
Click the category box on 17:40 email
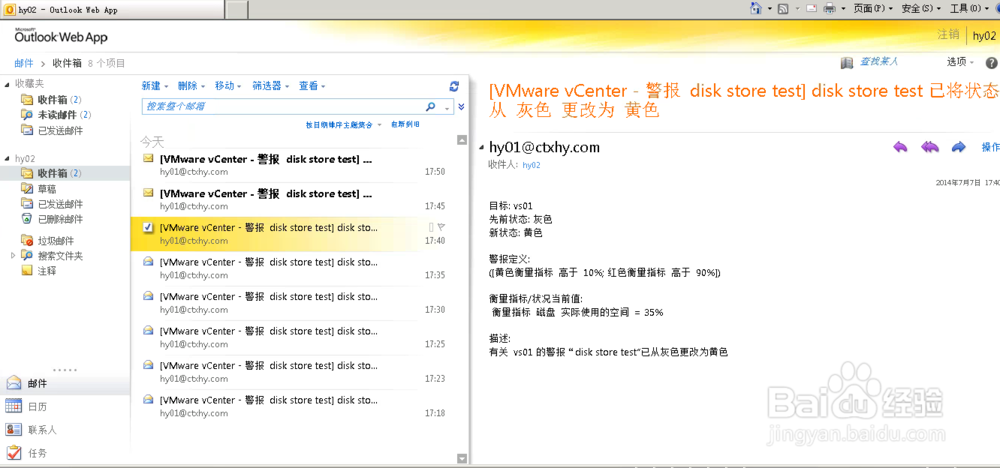431,226
